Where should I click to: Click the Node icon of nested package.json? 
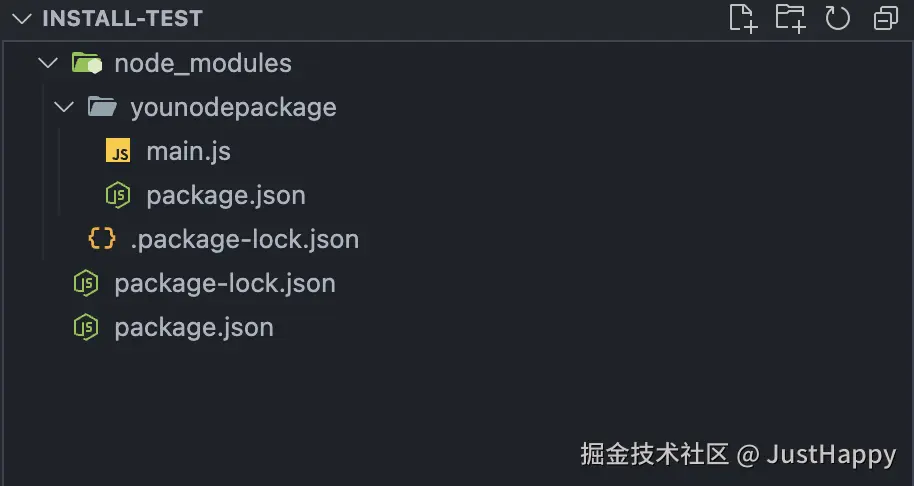click(119, 195)
